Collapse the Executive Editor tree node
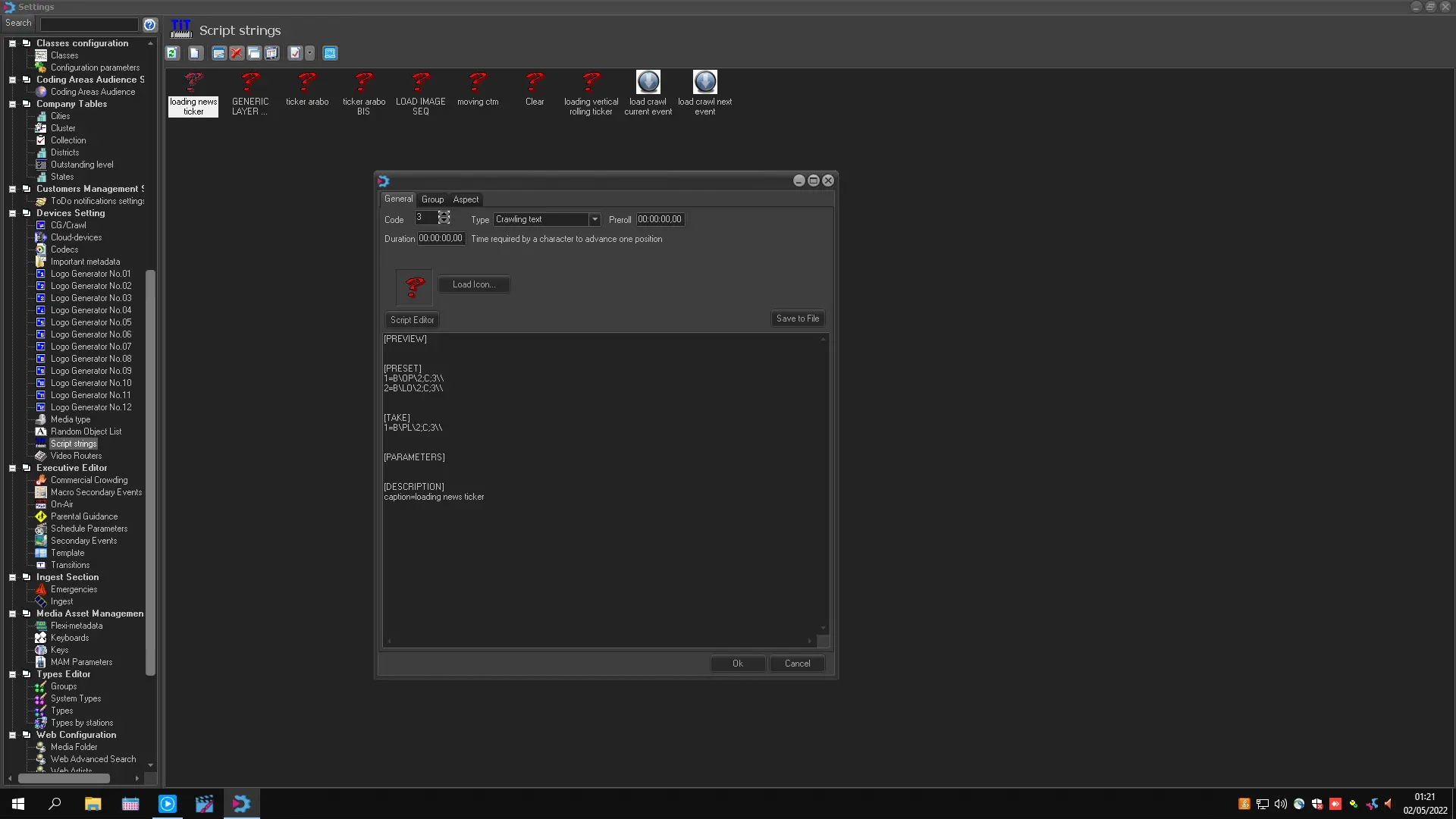 coord(12,469)
